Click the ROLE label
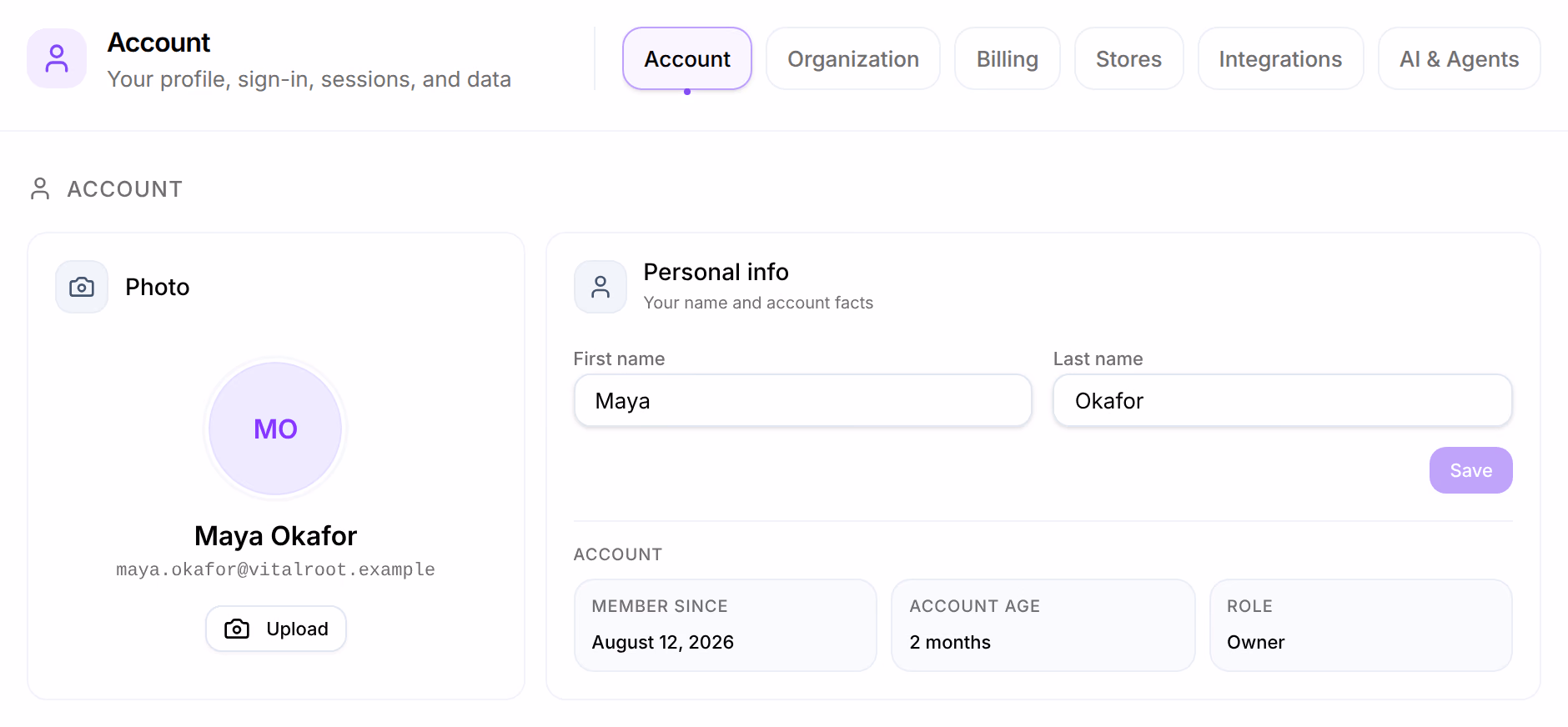Image resolution: width=1568 pixels, height=727 pixels. coord(1249,606)
